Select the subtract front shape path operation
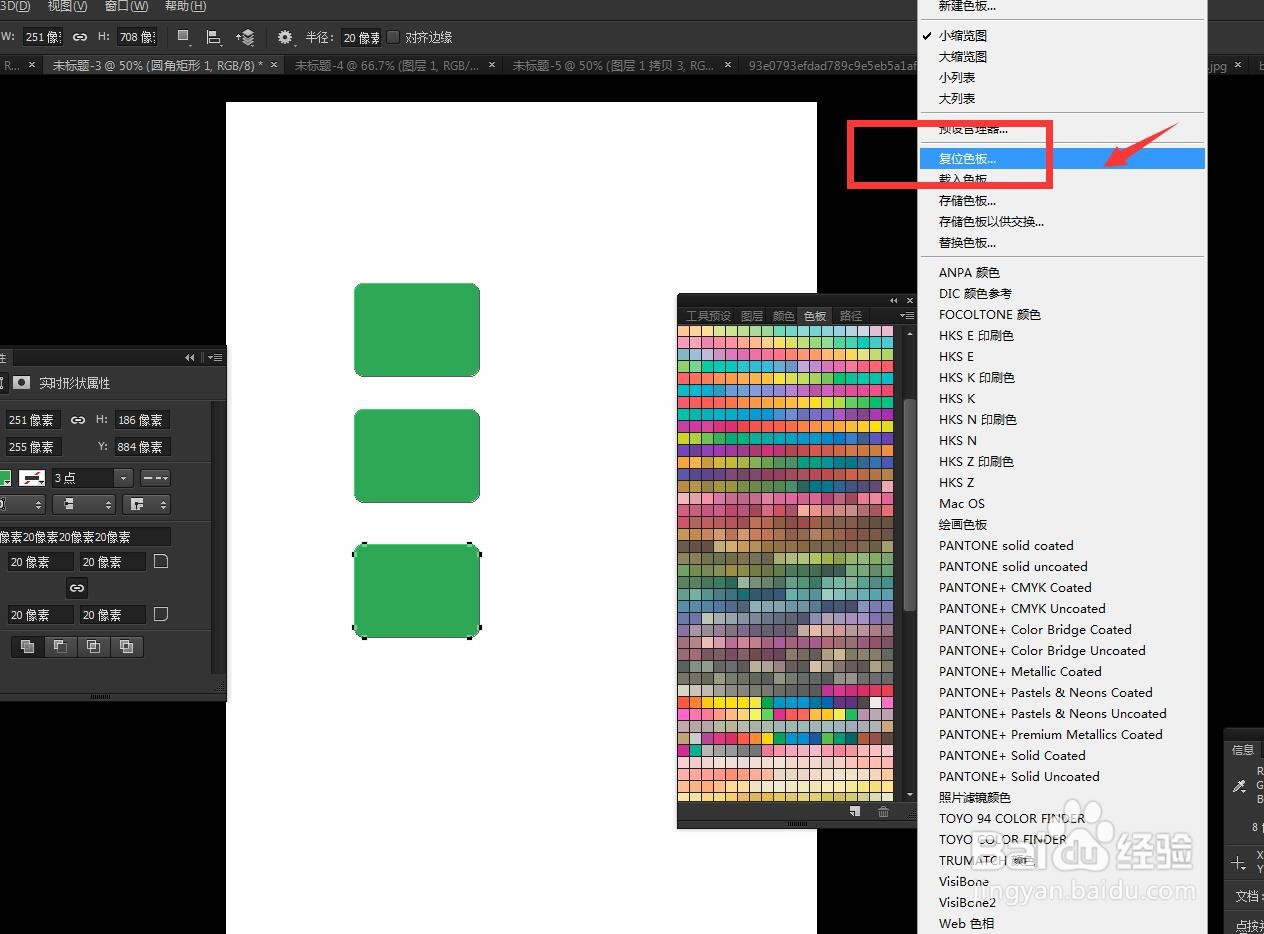Screen dimensions: 1264x934 pos(60,646)
